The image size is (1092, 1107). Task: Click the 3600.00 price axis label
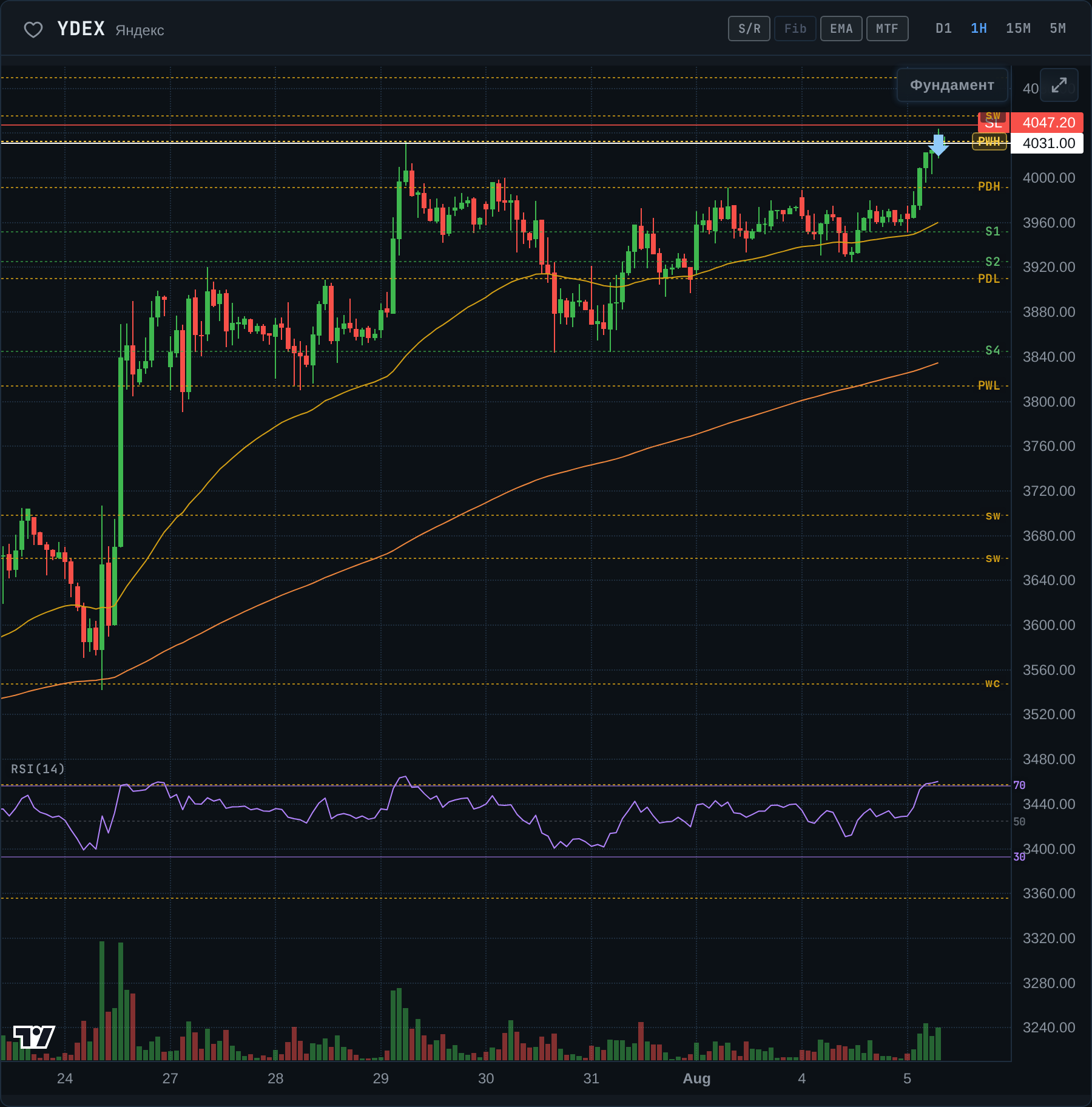click(1049, 625)
